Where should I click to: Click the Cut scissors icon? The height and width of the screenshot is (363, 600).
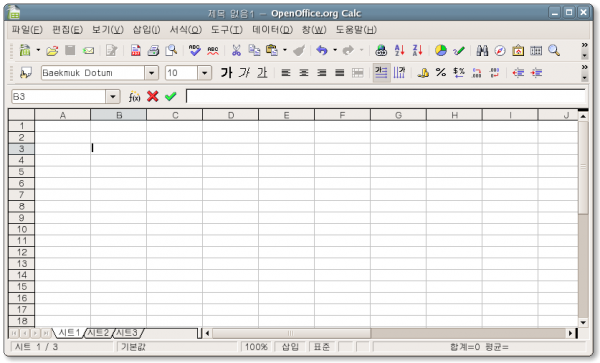click(236, 50)
